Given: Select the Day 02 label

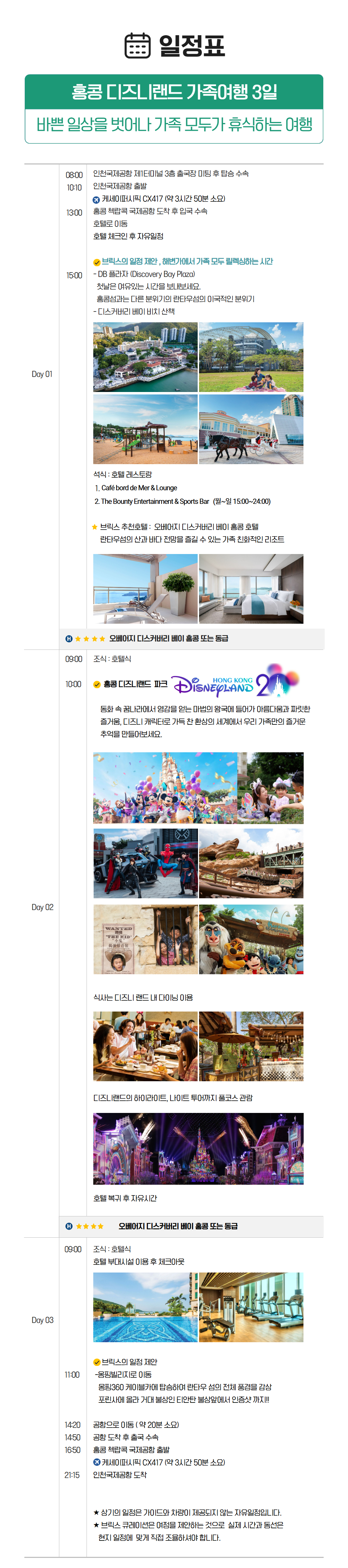Looking at the screenshot, I should (x=42, y=907).
